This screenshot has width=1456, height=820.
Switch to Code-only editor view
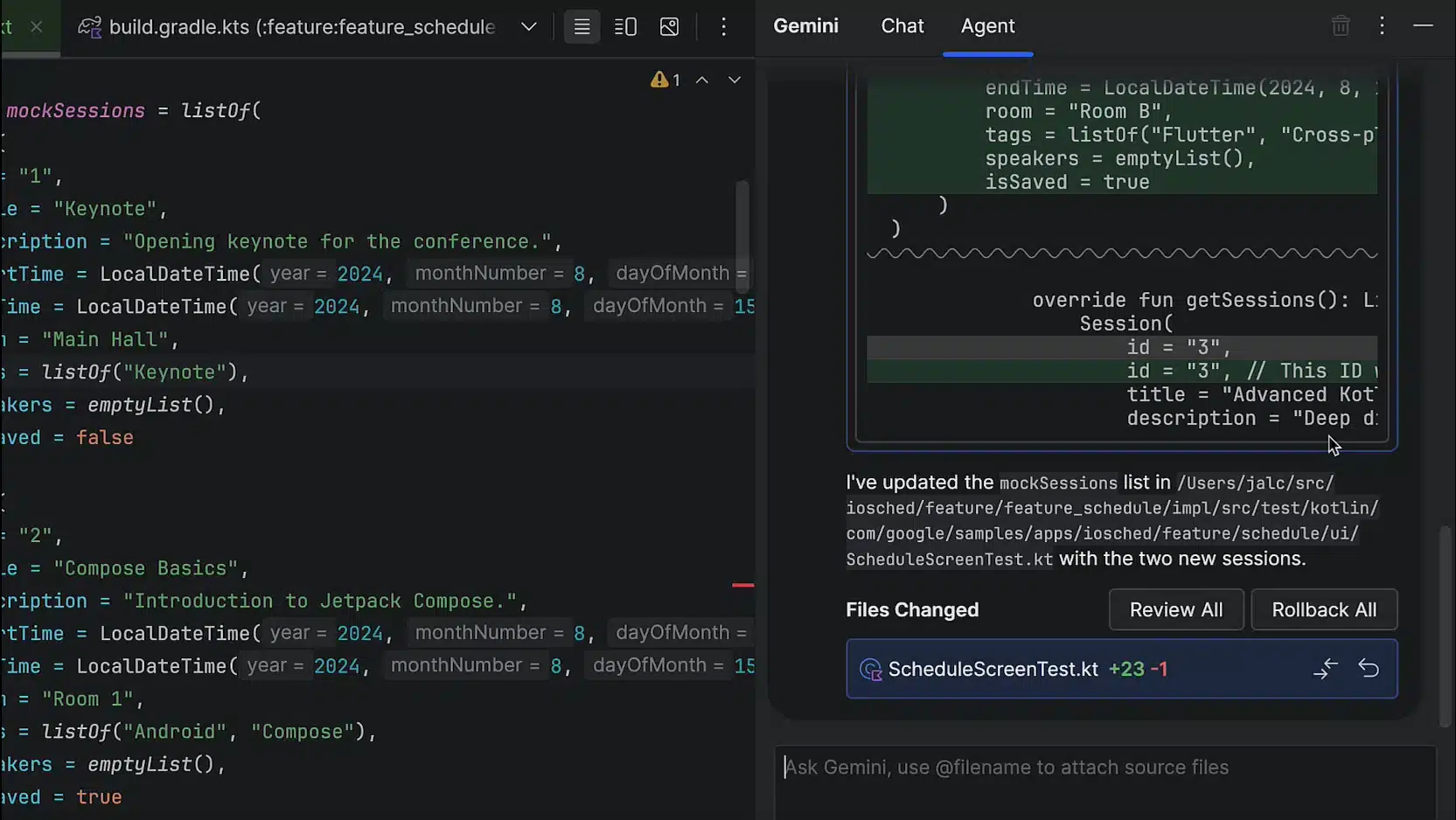582,27
